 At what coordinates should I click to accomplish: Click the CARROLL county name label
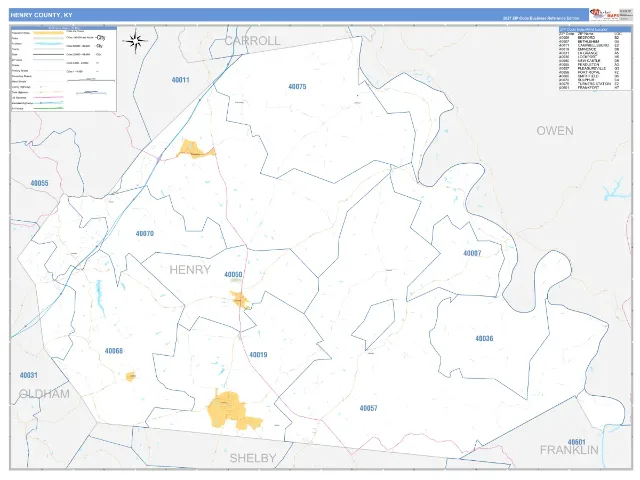253,41
